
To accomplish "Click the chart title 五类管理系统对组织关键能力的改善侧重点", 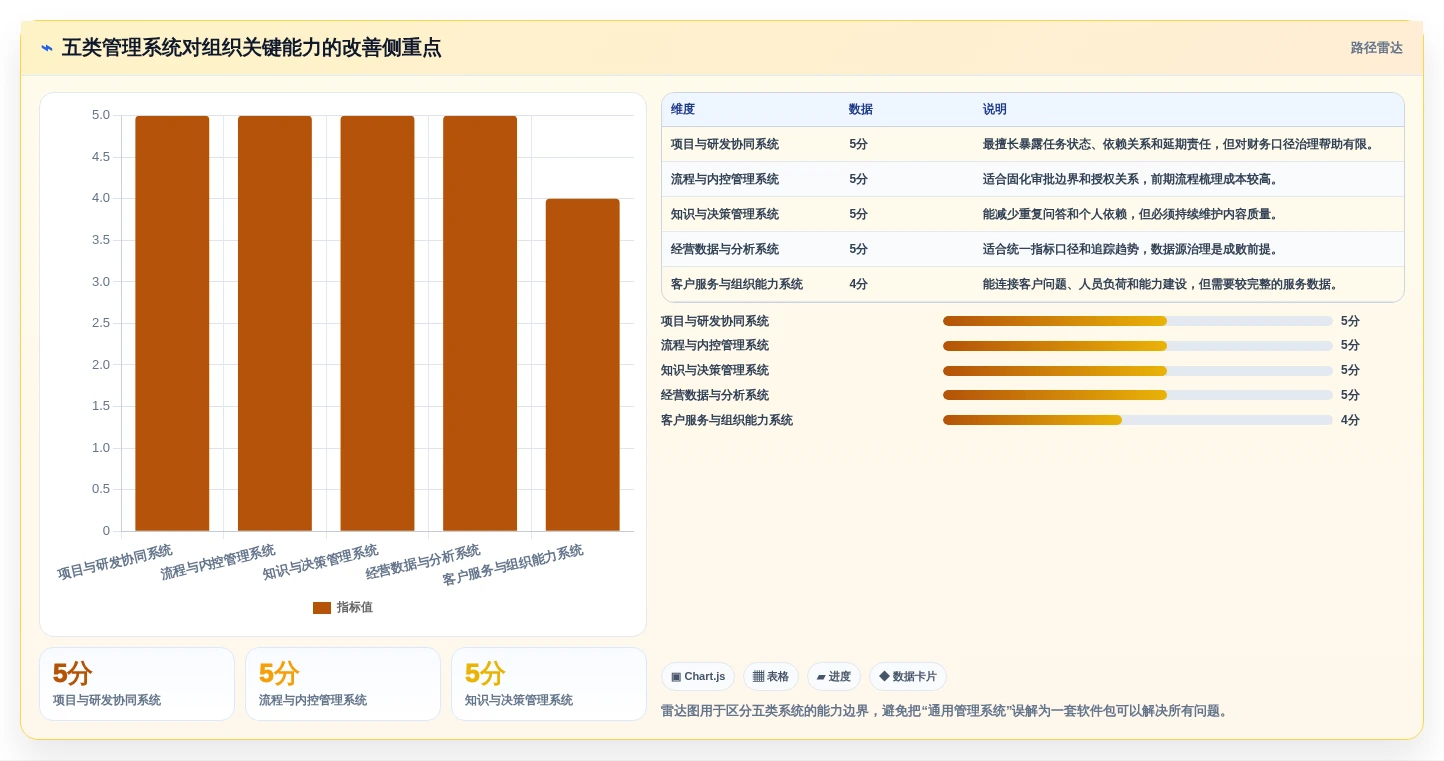I will (251, 48).
